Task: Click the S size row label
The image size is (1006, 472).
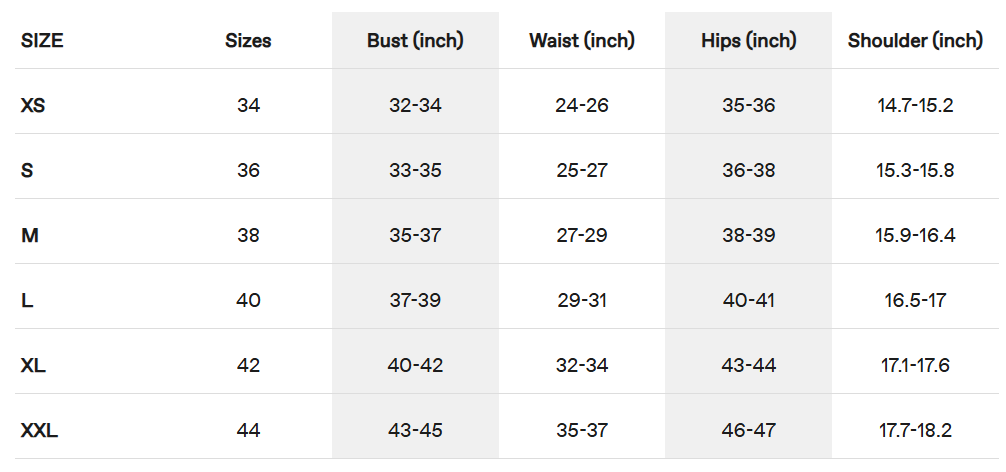Action: (27, 170)
